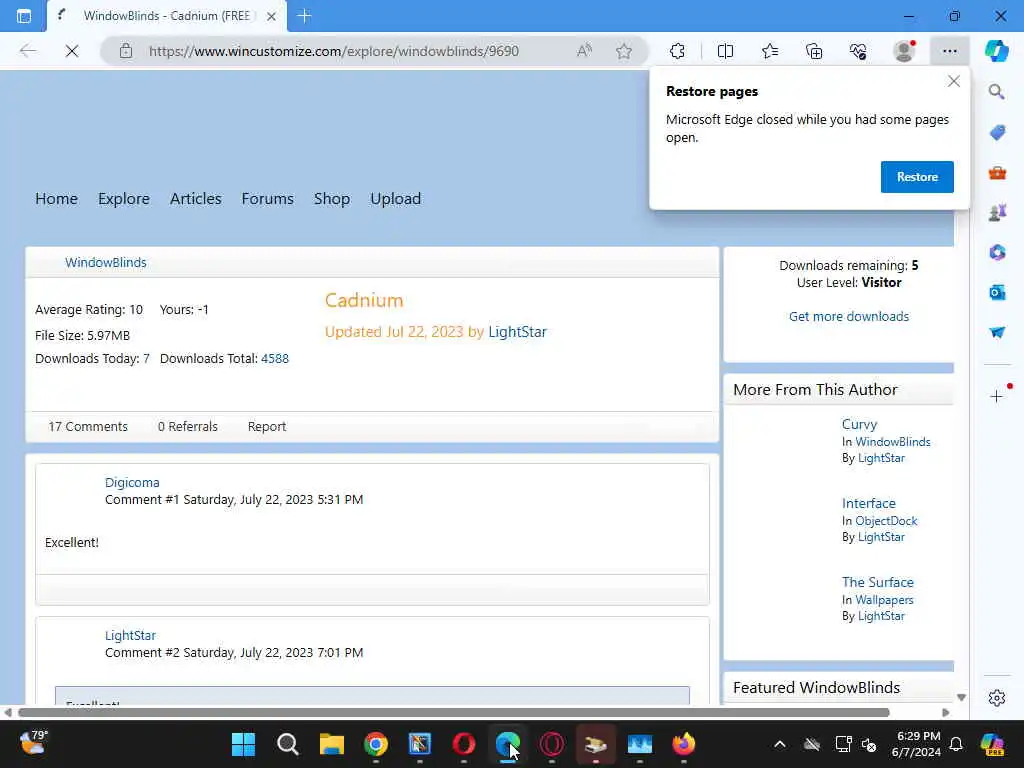Switch to 17 Comments tab
The height and width of the screenshot is (768, 1024).
(88, 426)
